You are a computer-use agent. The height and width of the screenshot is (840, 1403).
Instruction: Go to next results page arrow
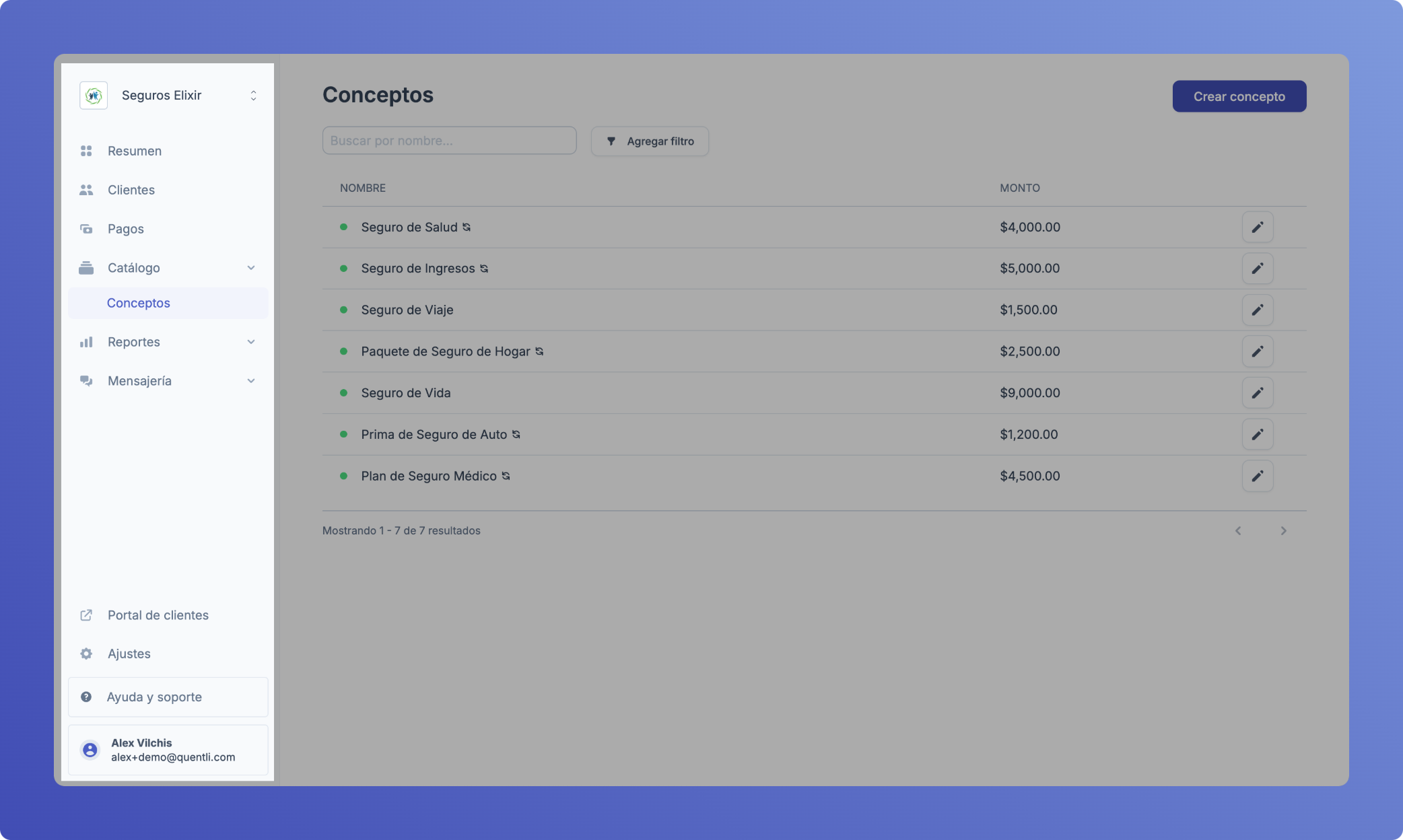[x=1283, y=531]
